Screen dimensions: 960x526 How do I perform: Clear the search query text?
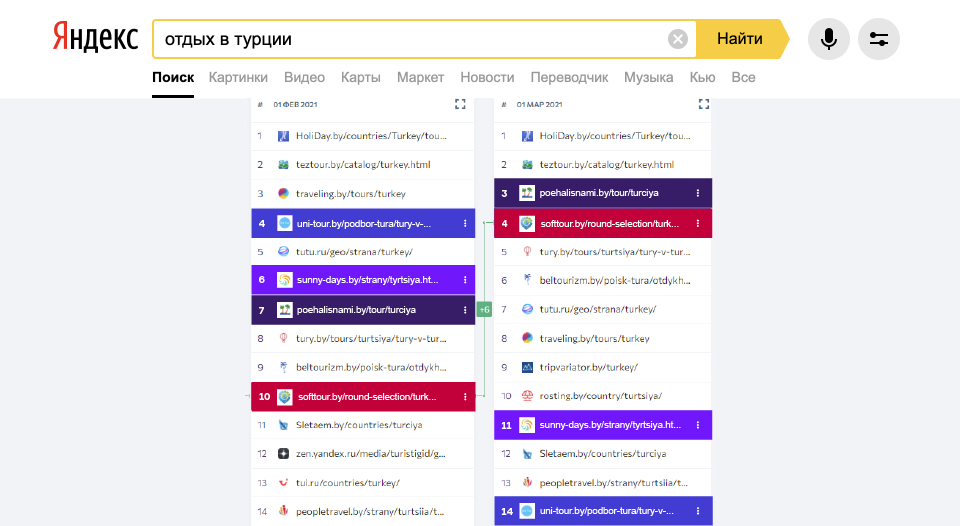(677, 39)
